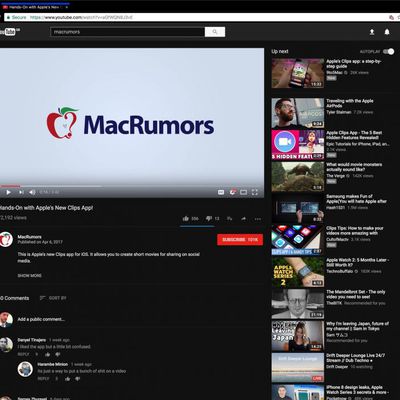Open the upload video icon
400x400 pixels.
(372, 32)
